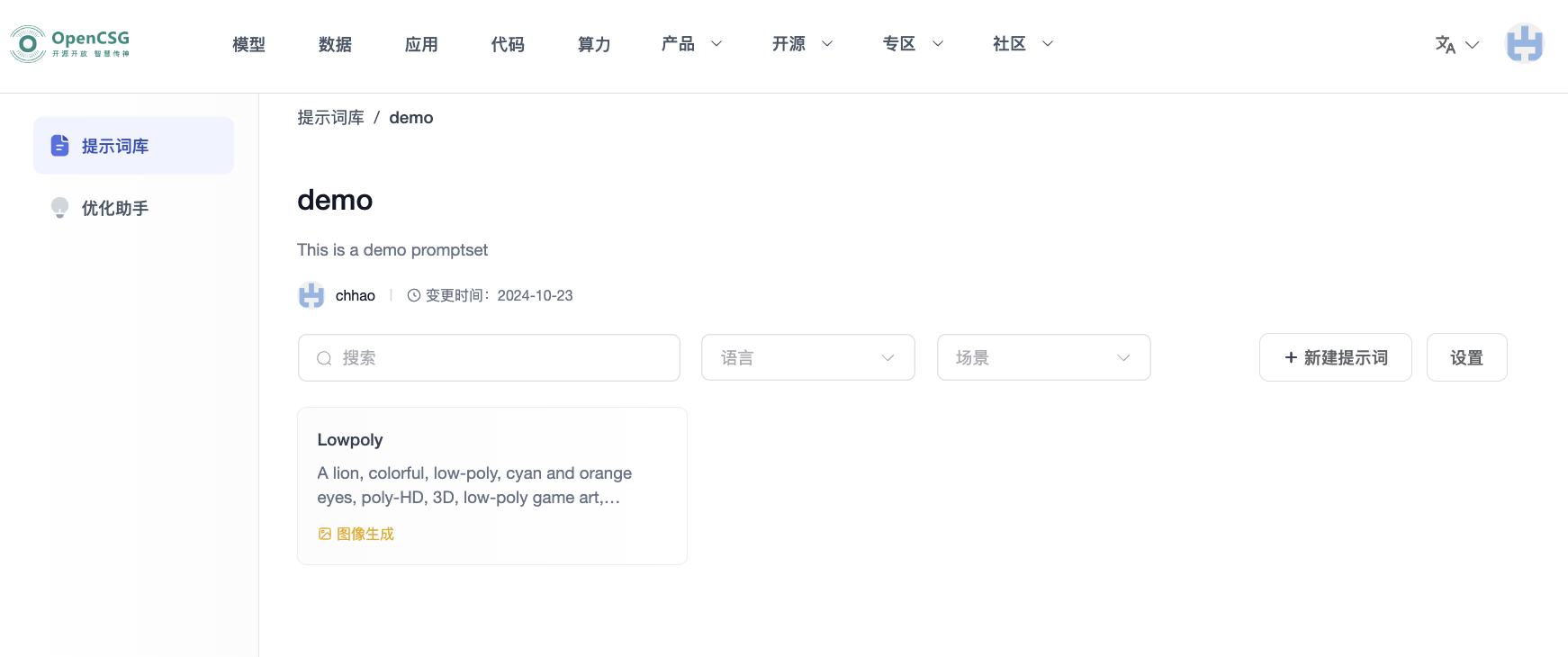Open the user avatar menu in header
This screenshot has width=1568, height=657.
coord(1524,43)
